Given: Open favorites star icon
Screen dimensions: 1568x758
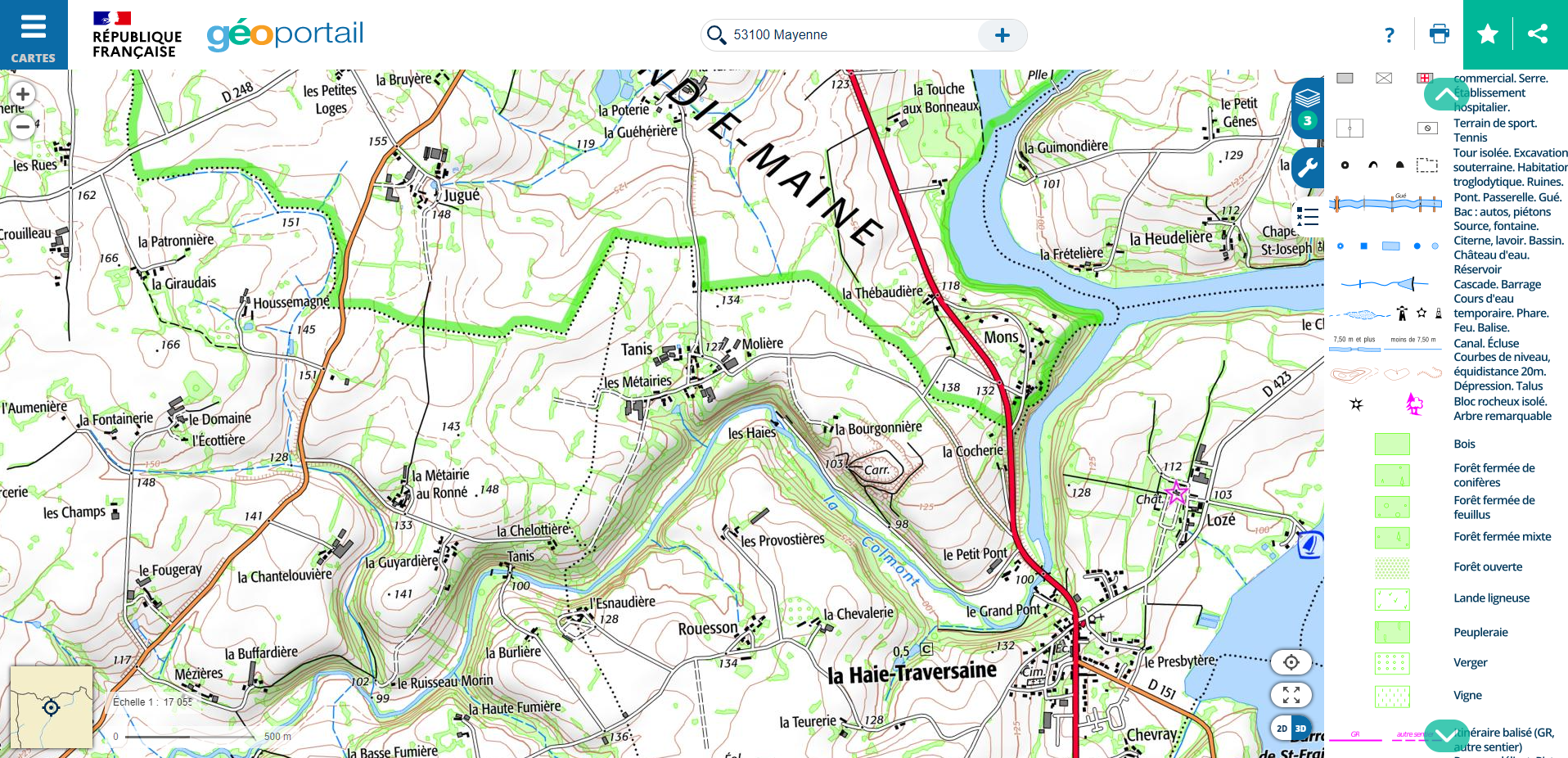Looking at the screenshot, I should pos(1488,34).
